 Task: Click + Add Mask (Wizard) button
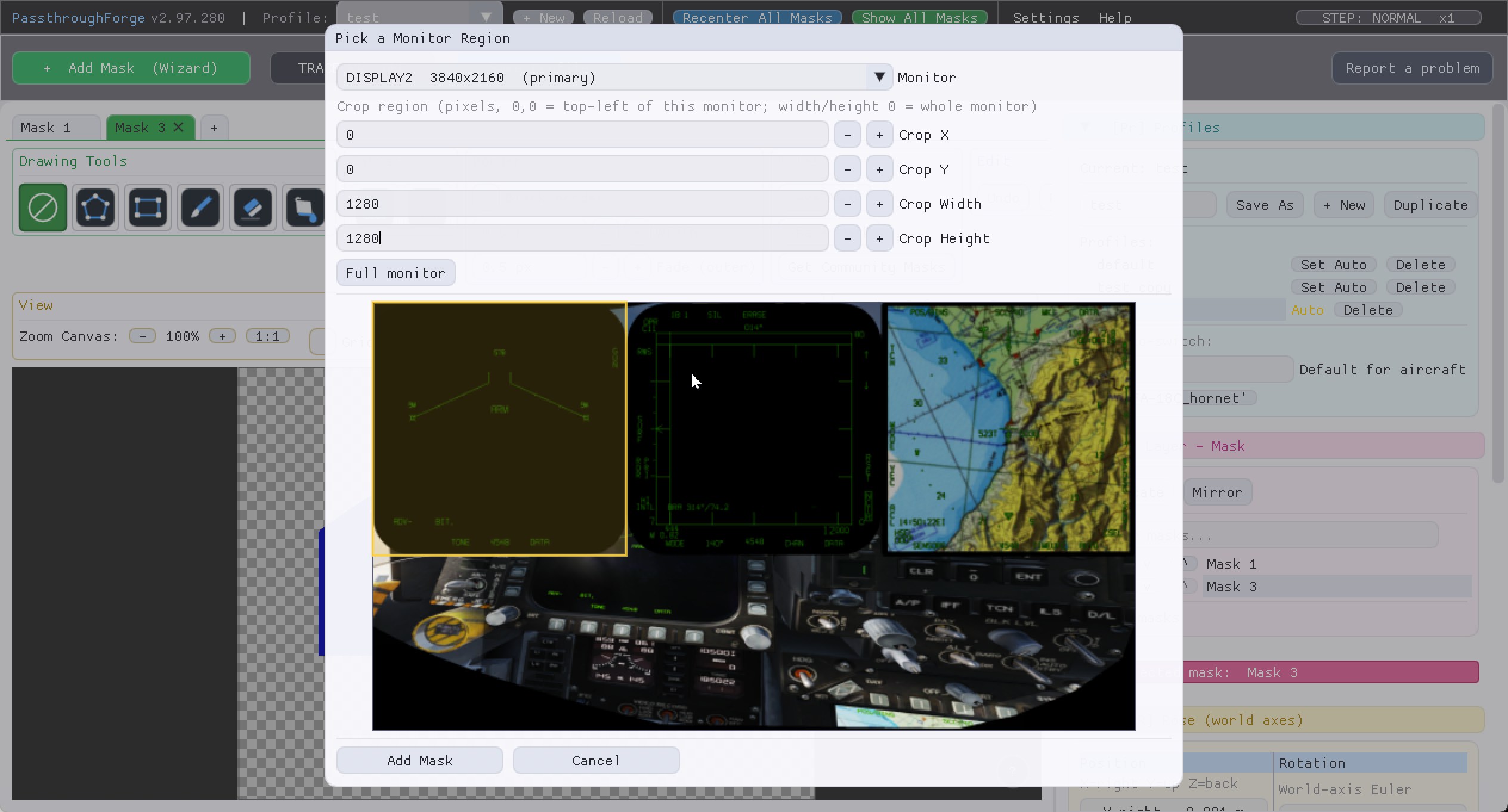click(x=131, y=68)
